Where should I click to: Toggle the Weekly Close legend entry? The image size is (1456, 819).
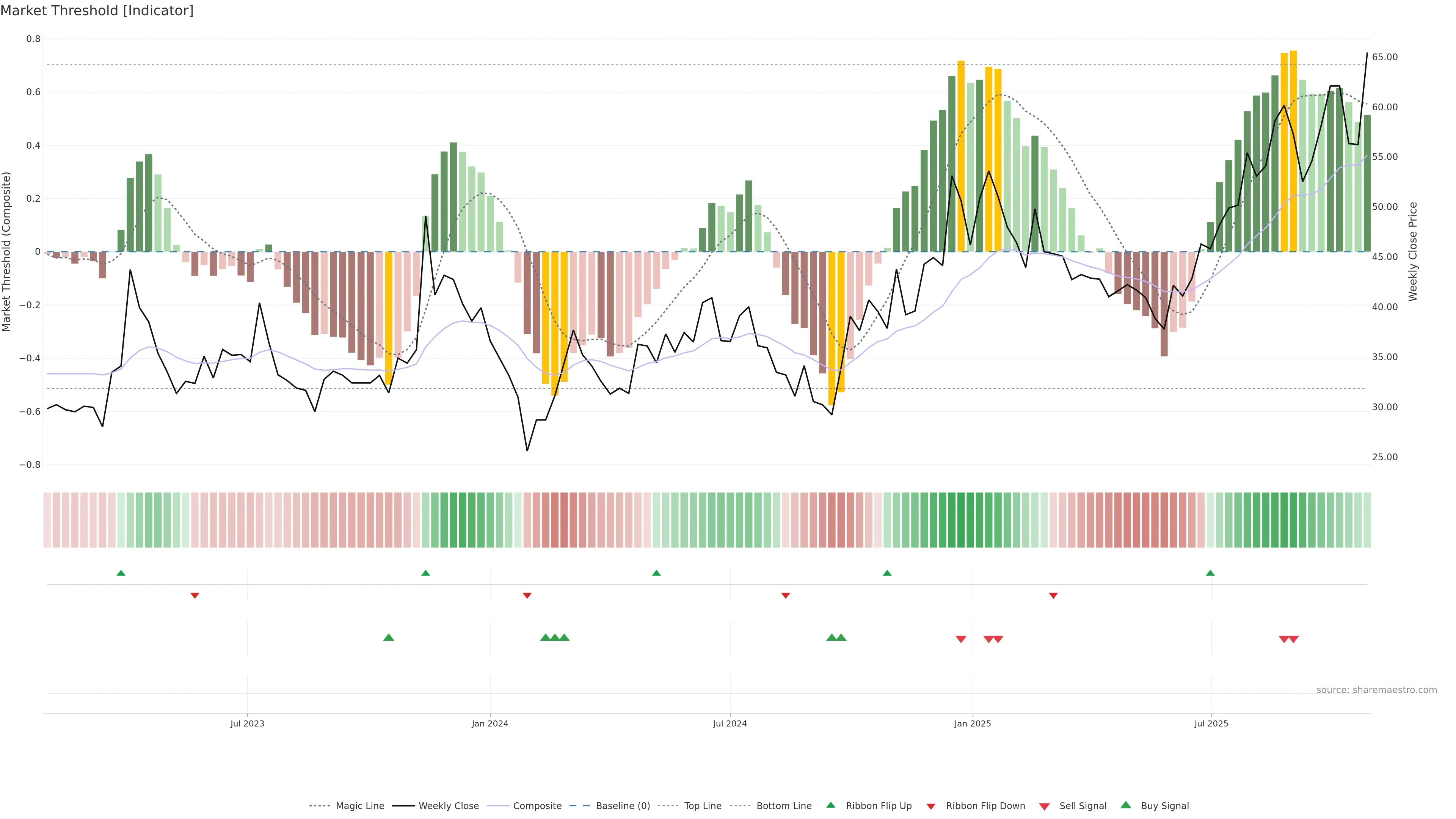tap(448, 806)
